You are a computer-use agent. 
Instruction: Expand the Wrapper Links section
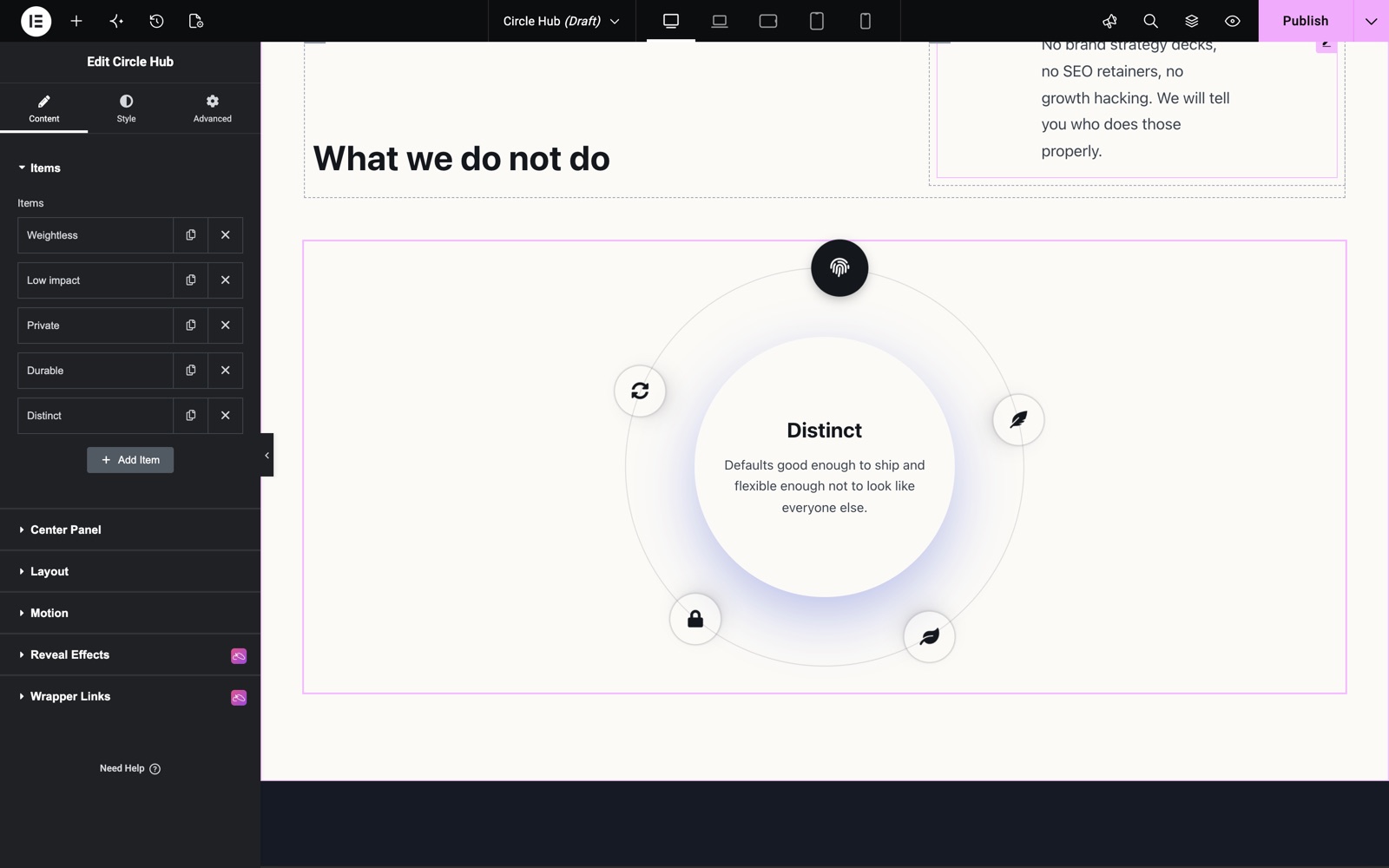130,696
